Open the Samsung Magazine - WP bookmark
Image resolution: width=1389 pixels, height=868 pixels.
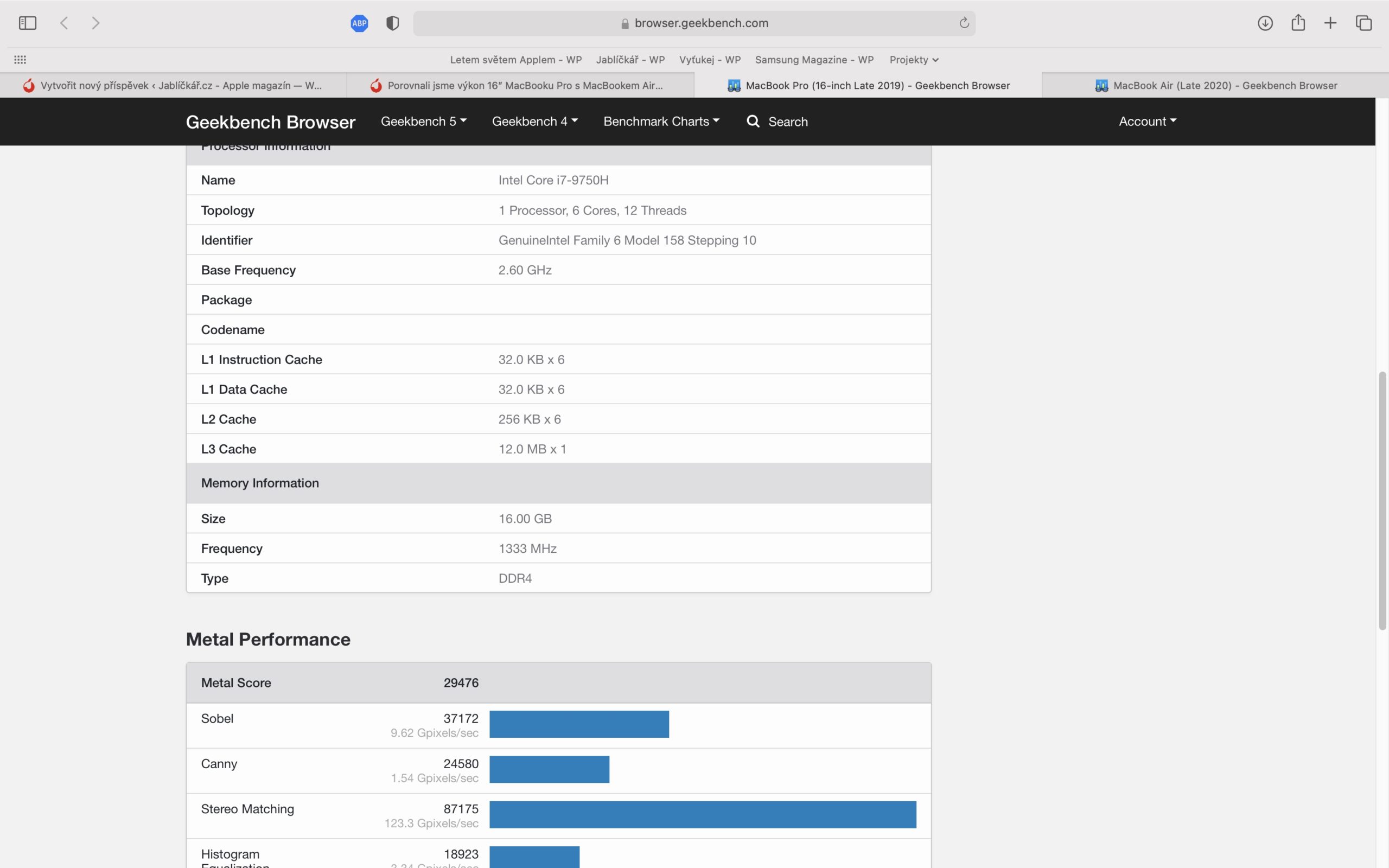[x=814, y=60]
